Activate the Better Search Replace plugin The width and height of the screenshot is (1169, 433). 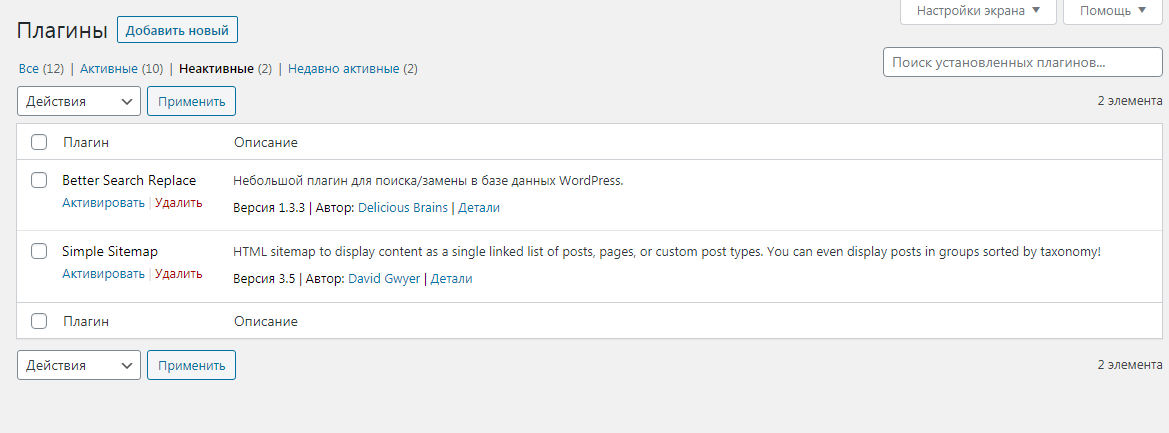104,203
